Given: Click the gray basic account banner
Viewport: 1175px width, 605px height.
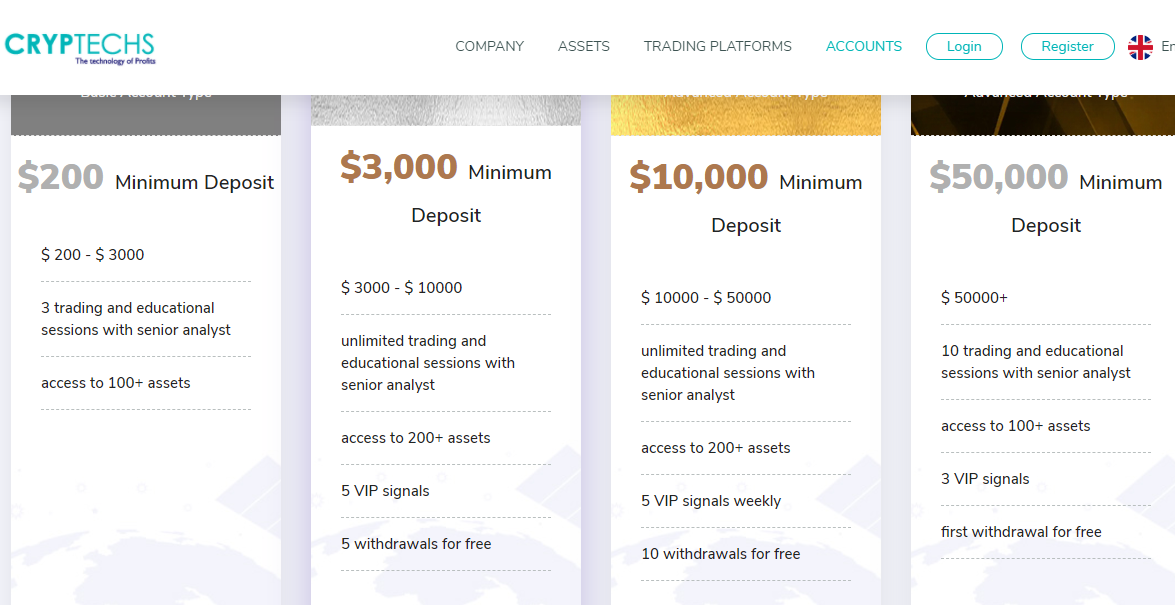Looking at the screenshot, I should (x=146, y=115).
